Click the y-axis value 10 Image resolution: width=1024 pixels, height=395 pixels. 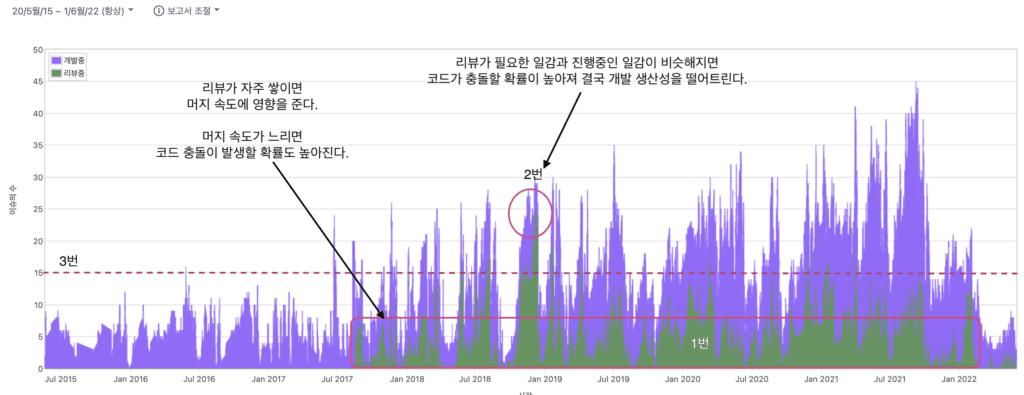tap(38, 305)
